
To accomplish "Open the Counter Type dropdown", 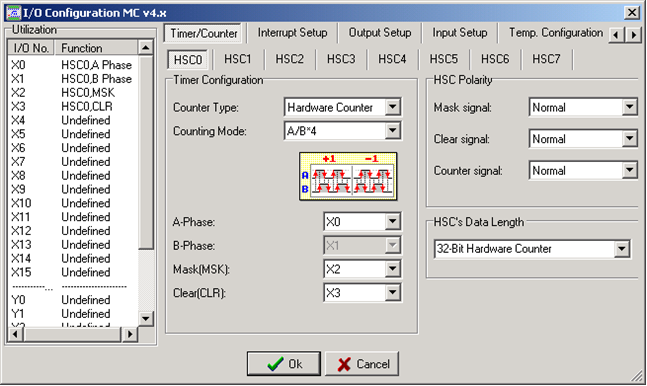I will [392, 107].
